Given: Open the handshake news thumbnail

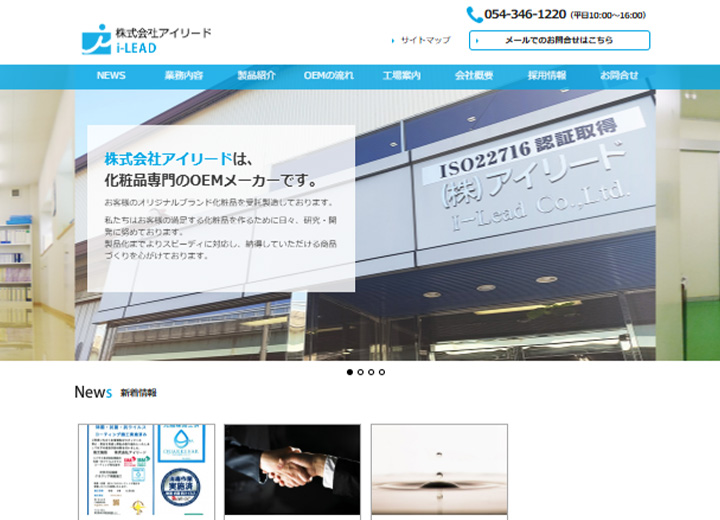Looking at the screenshot, I should click(292, 470).
